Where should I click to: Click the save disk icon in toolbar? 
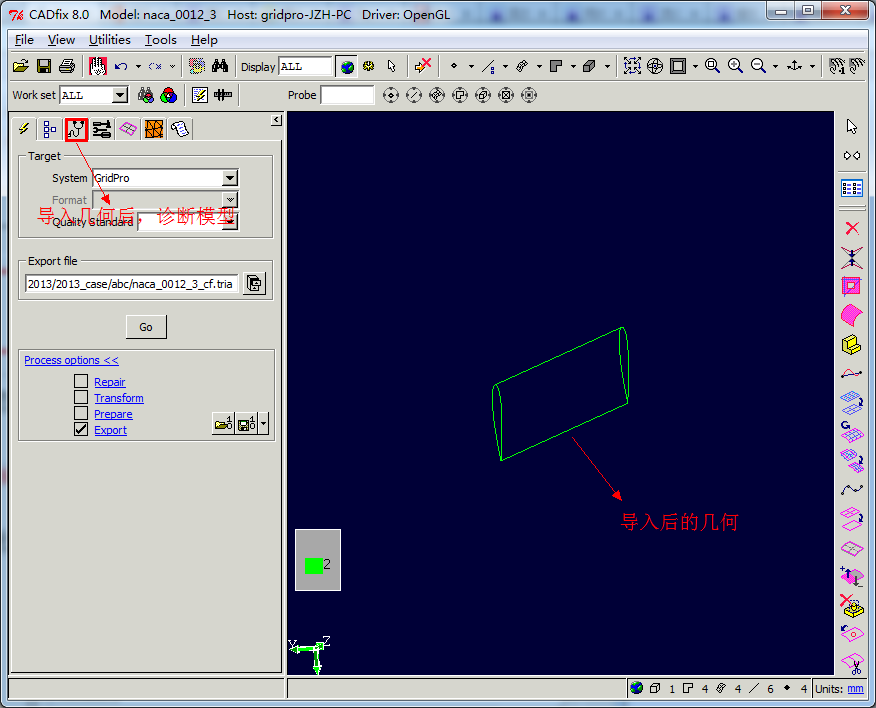point(44,66)
